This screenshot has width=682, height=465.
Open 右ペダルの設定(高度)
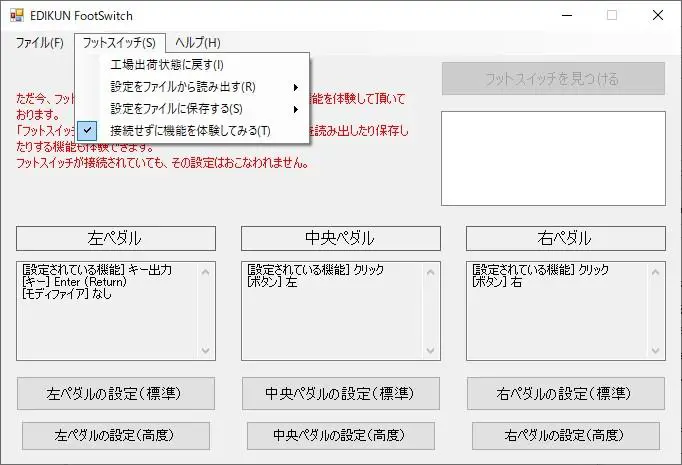pos(565,435)
